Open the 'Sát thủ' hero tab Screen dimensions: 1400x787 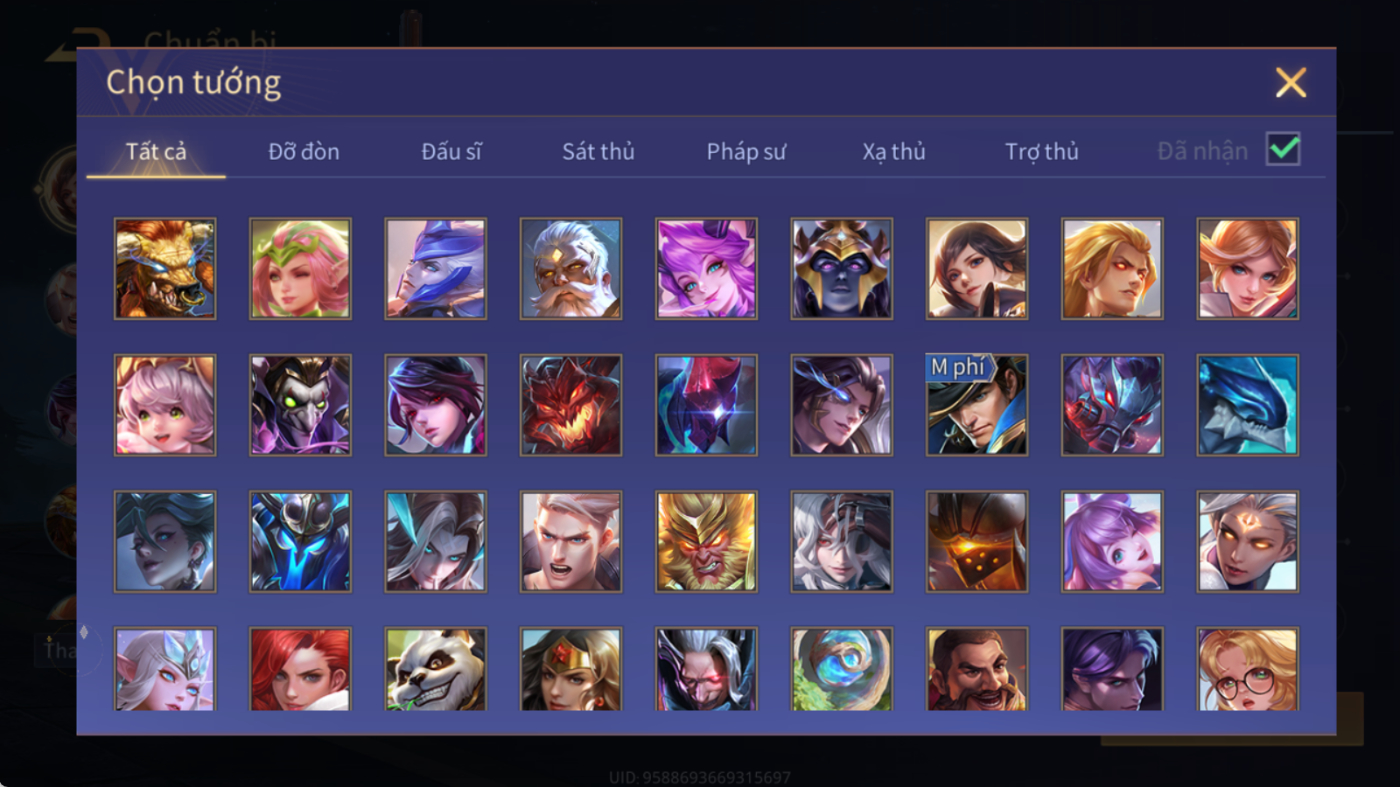pos(598,151)
